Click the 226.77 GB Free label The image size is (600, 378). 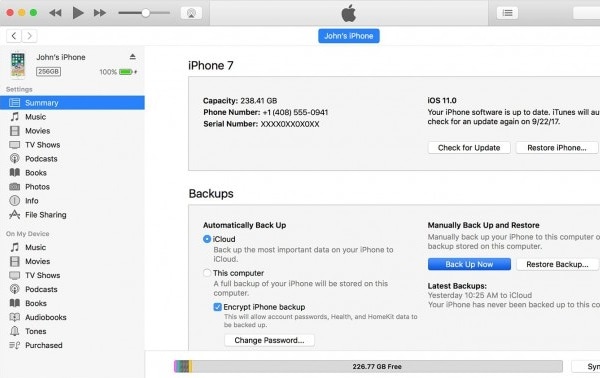coord(377,367)
